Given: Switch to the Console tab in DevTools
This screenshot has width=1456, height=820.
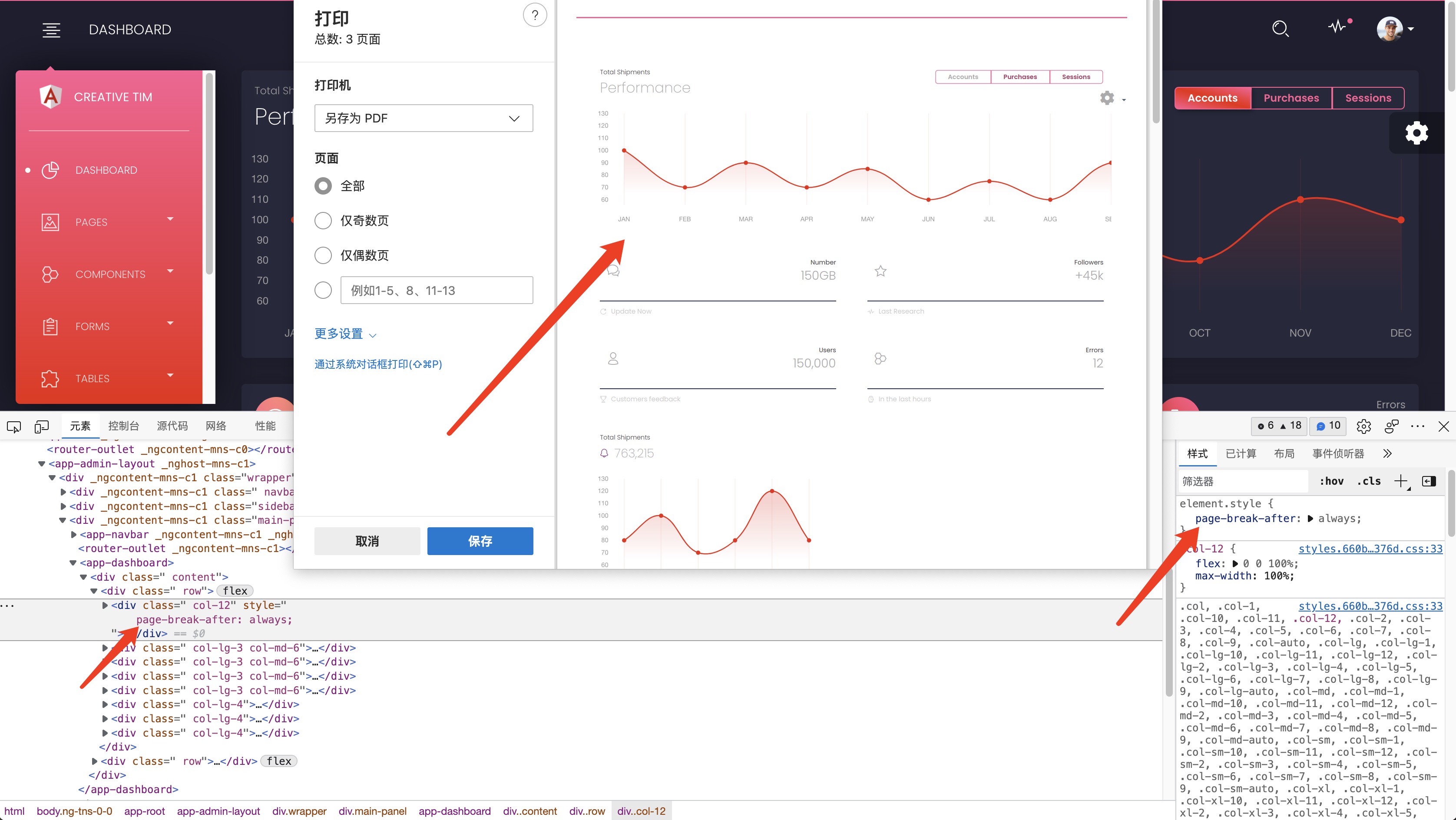Looking at the screenshot, I should tap(123, 426).
